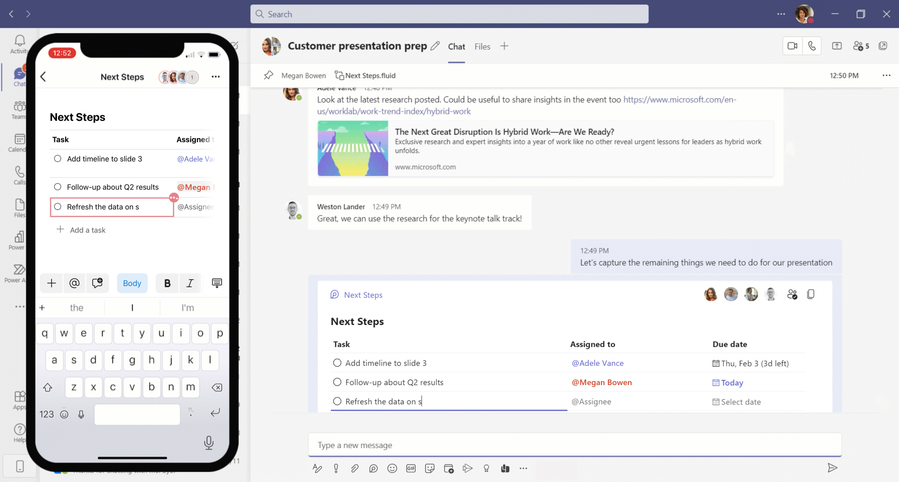
Task: Open Calendar in the left sidebar
Action: click(x=19, y=142)
